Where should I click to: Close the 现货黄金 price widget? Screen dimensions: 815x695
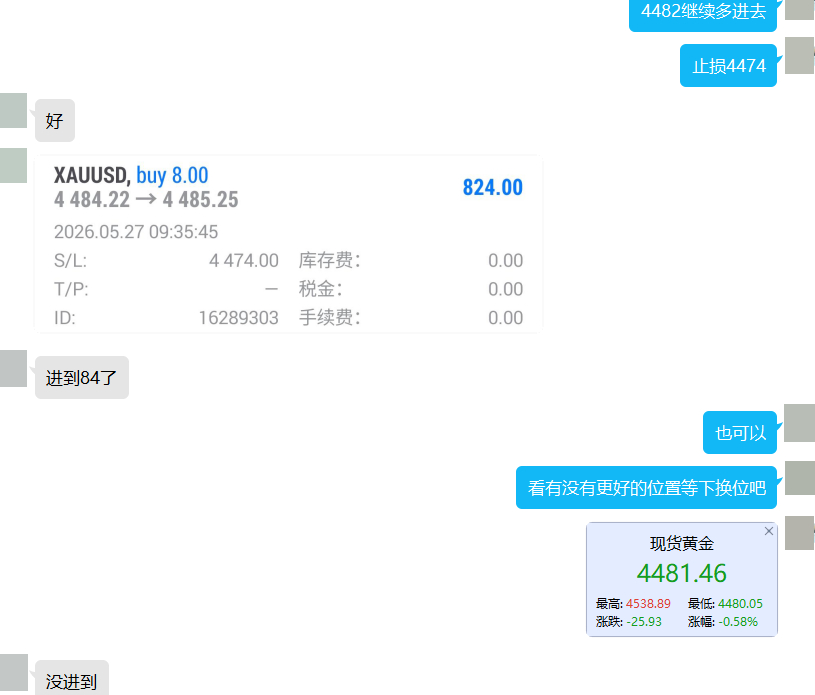point(769,531)
